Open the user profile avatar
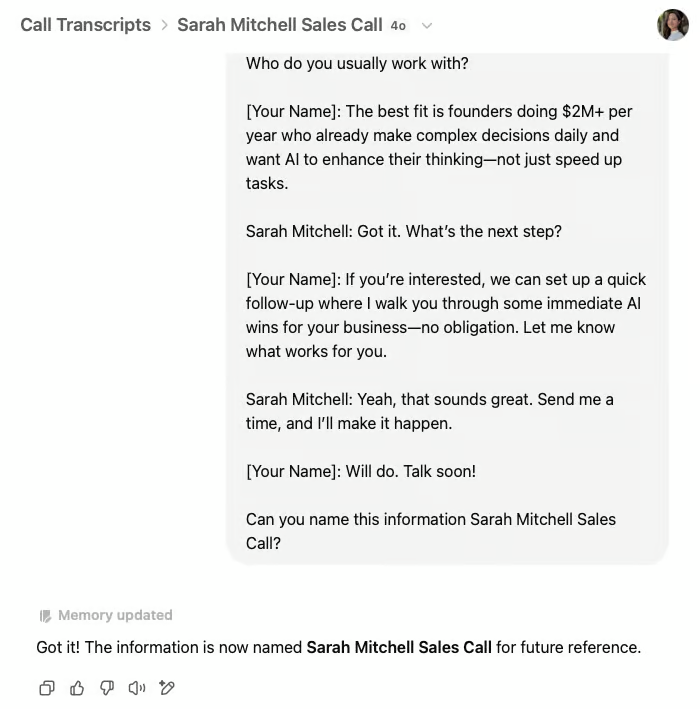The height and width of the screenshot is (709, 700). pos(672,25)
